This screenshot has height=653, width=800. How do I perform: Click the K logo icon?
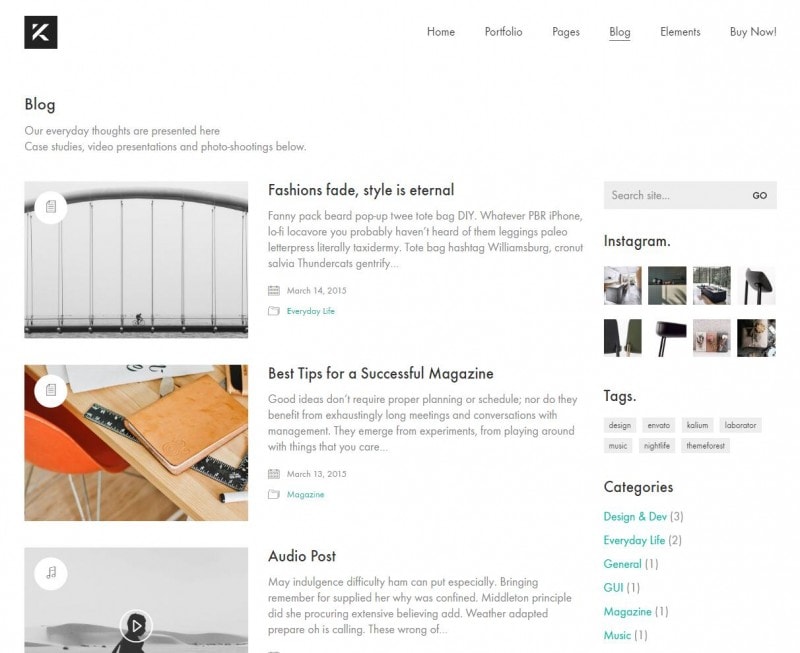click(x=41, y=32)
